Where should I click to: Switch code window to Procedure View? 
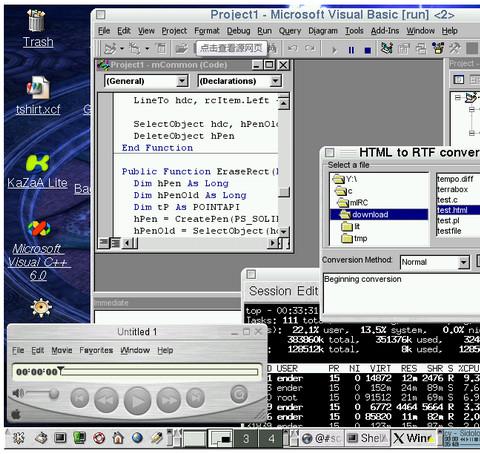(104, 243)
